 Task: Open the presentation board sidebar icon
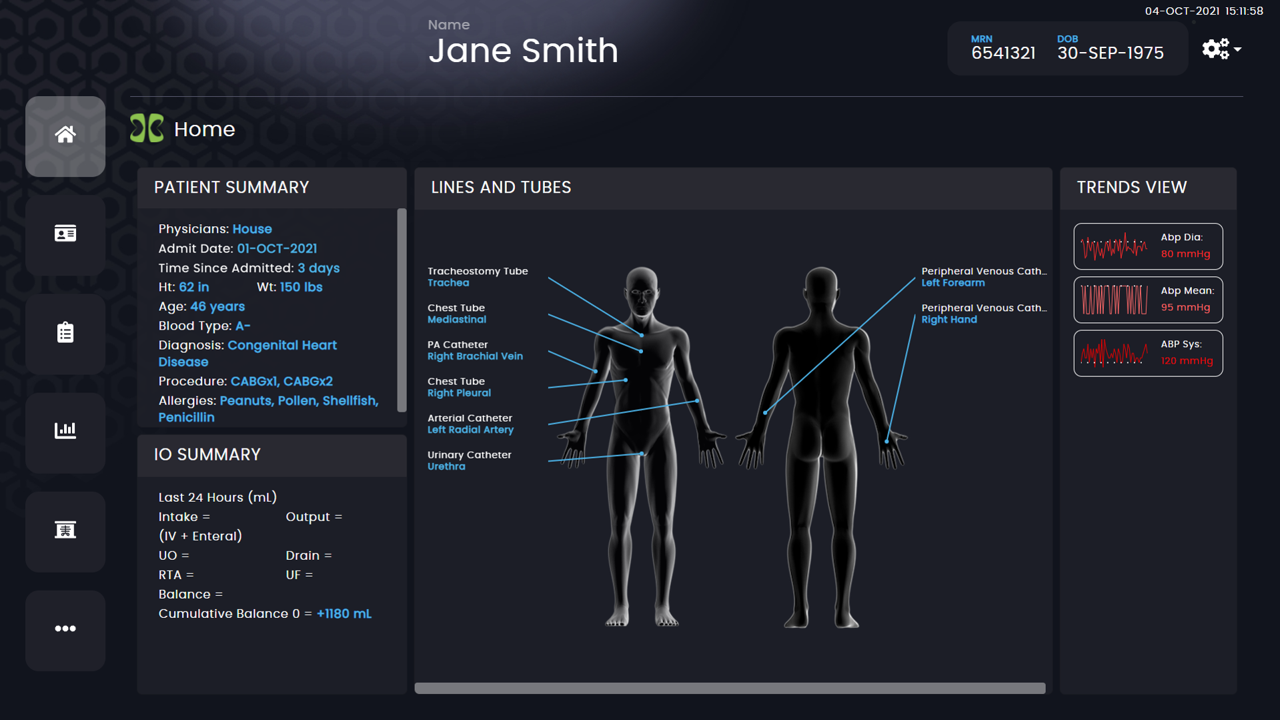click(x=65, y=530)
